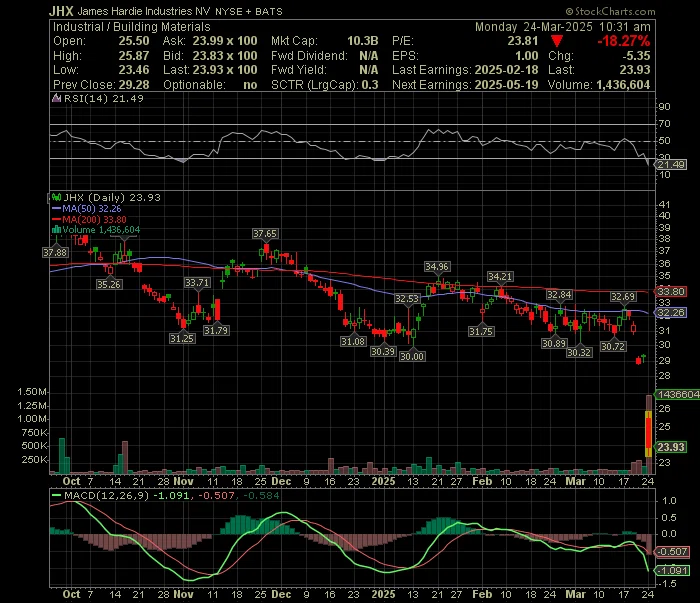Click the MA(200) 33.80 legend entry
Viewport: 700px width, 603px height.
pos(94,220)
